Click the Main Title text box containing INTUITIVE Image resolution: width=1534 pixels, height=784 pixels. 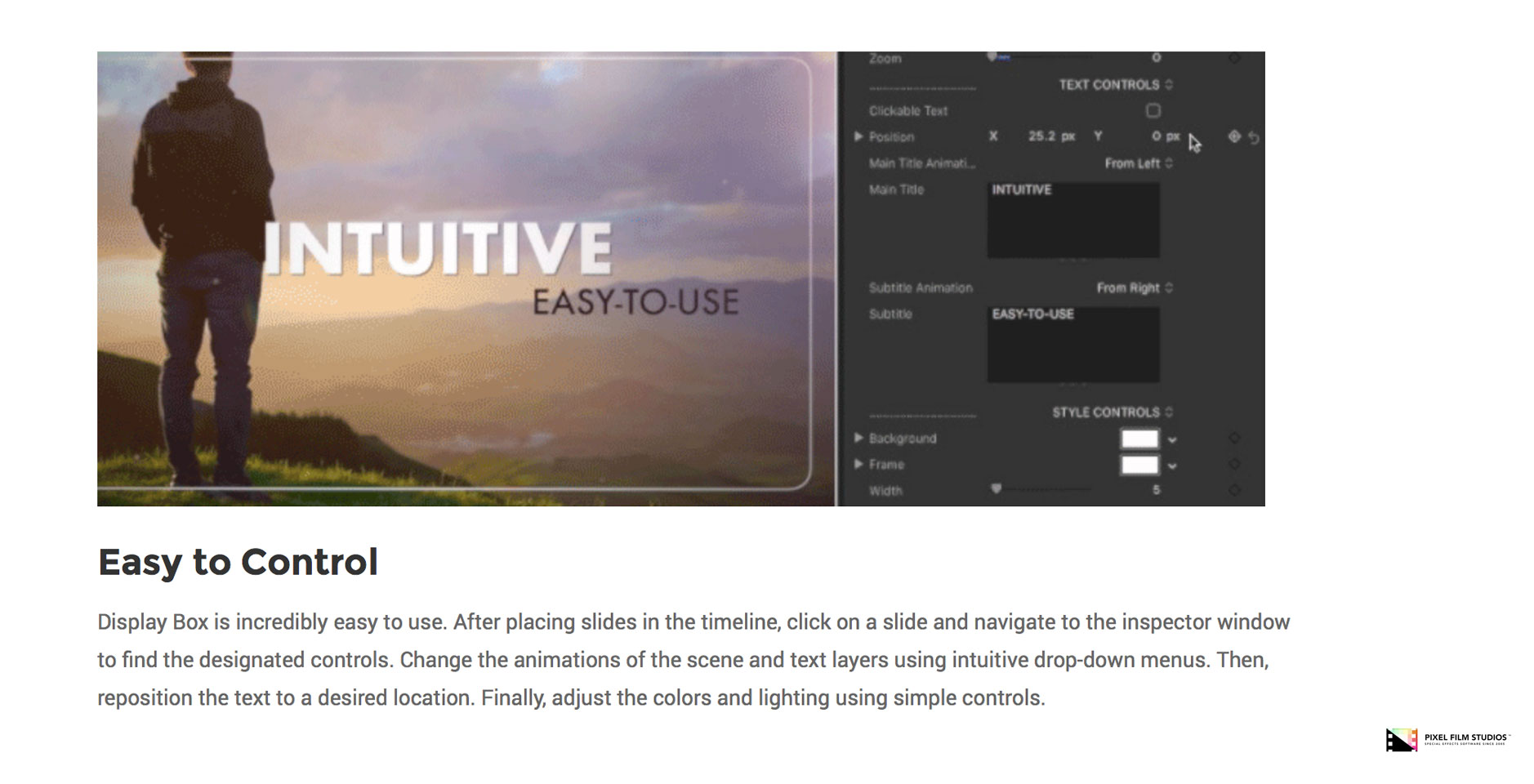click(1073, 220)
